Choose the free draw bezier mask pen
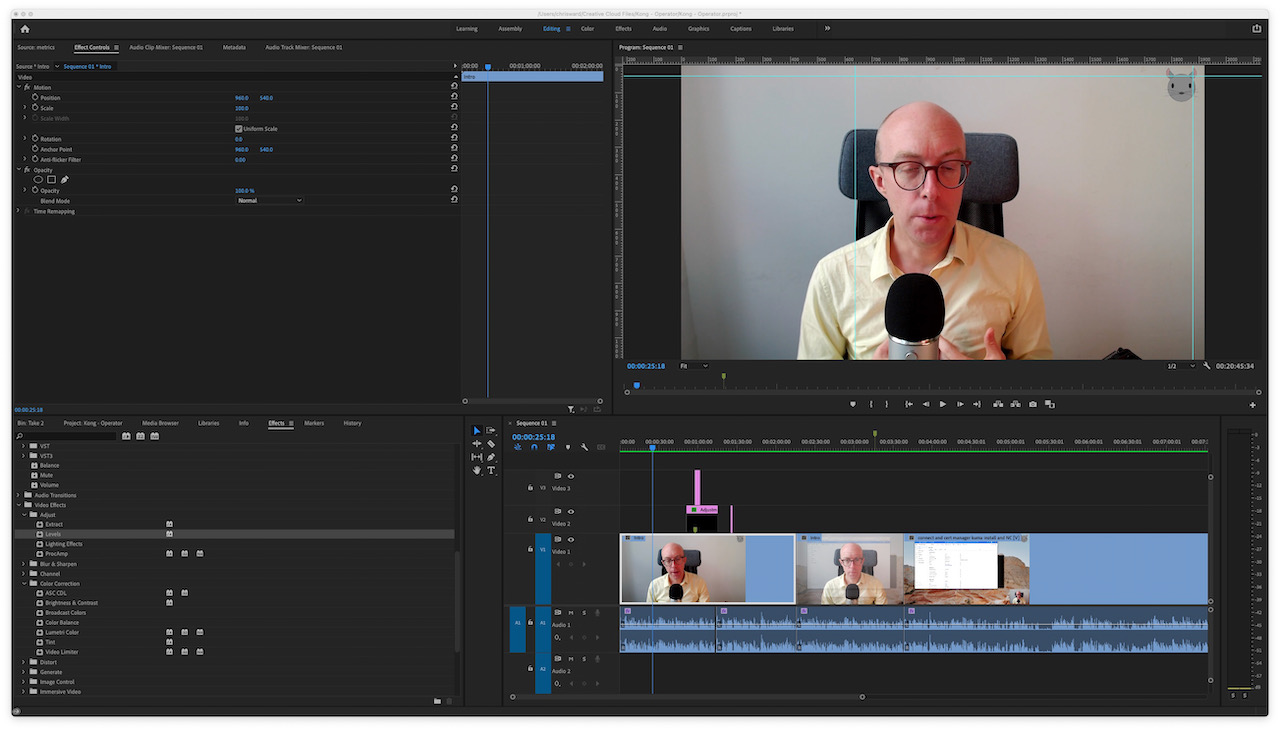Screen dimensions: 1280x730 pyautogui.click(x=64, y=180)
